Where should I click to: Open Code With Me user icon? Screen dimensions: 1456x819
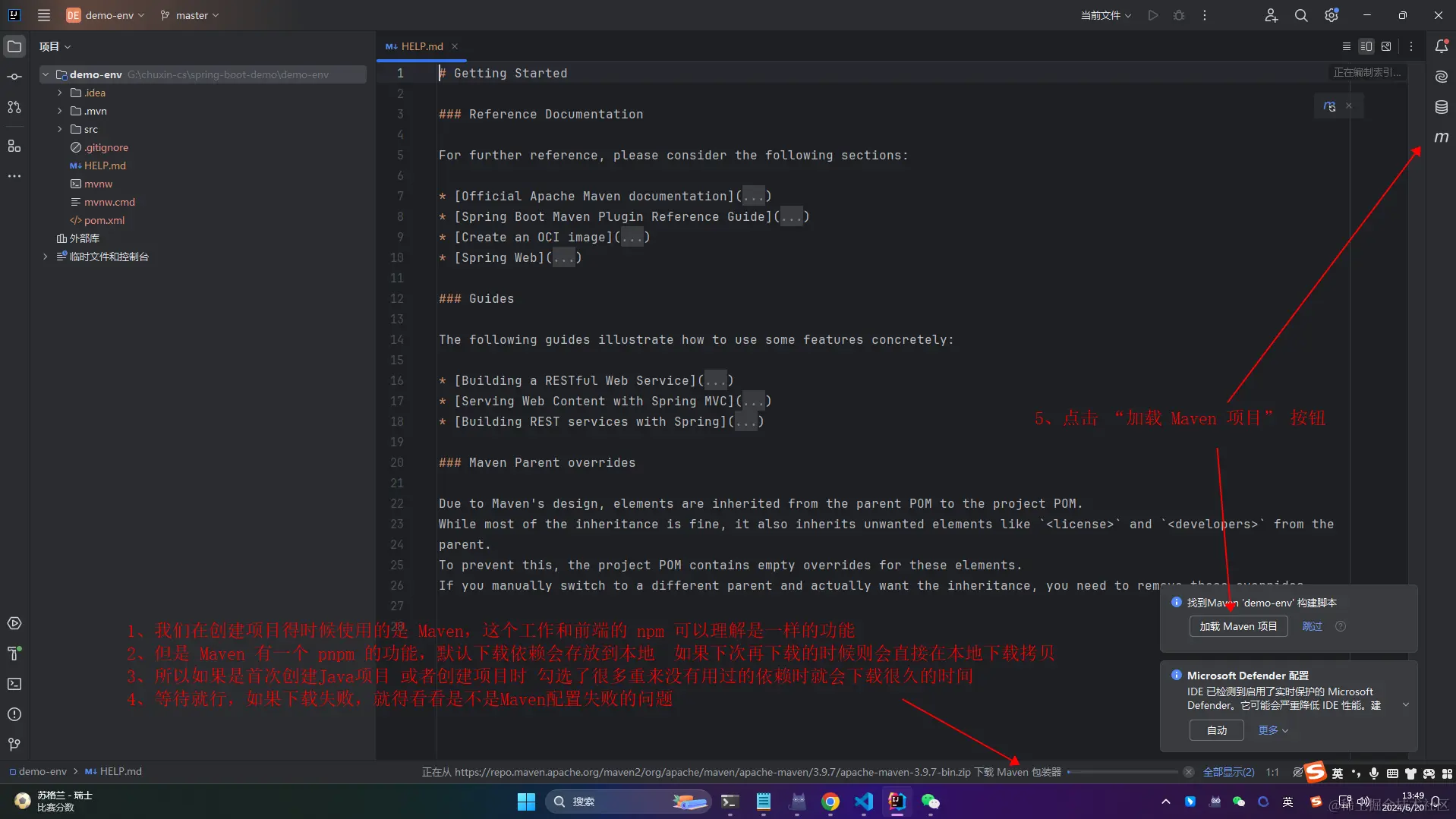(x=1271, y=15)
